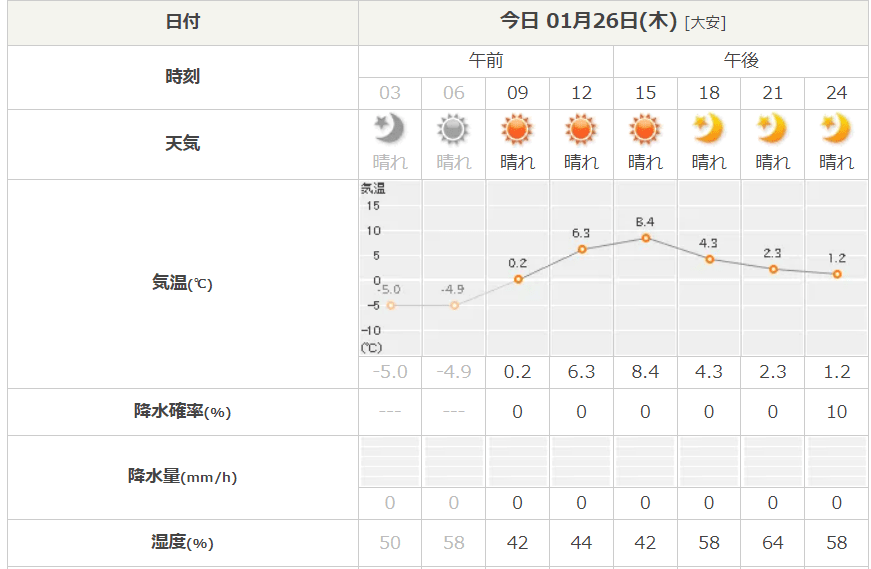Click the grayed sun icon for 06 o'clock
Viewport: 871px width, 569px height.
(453, 130)
